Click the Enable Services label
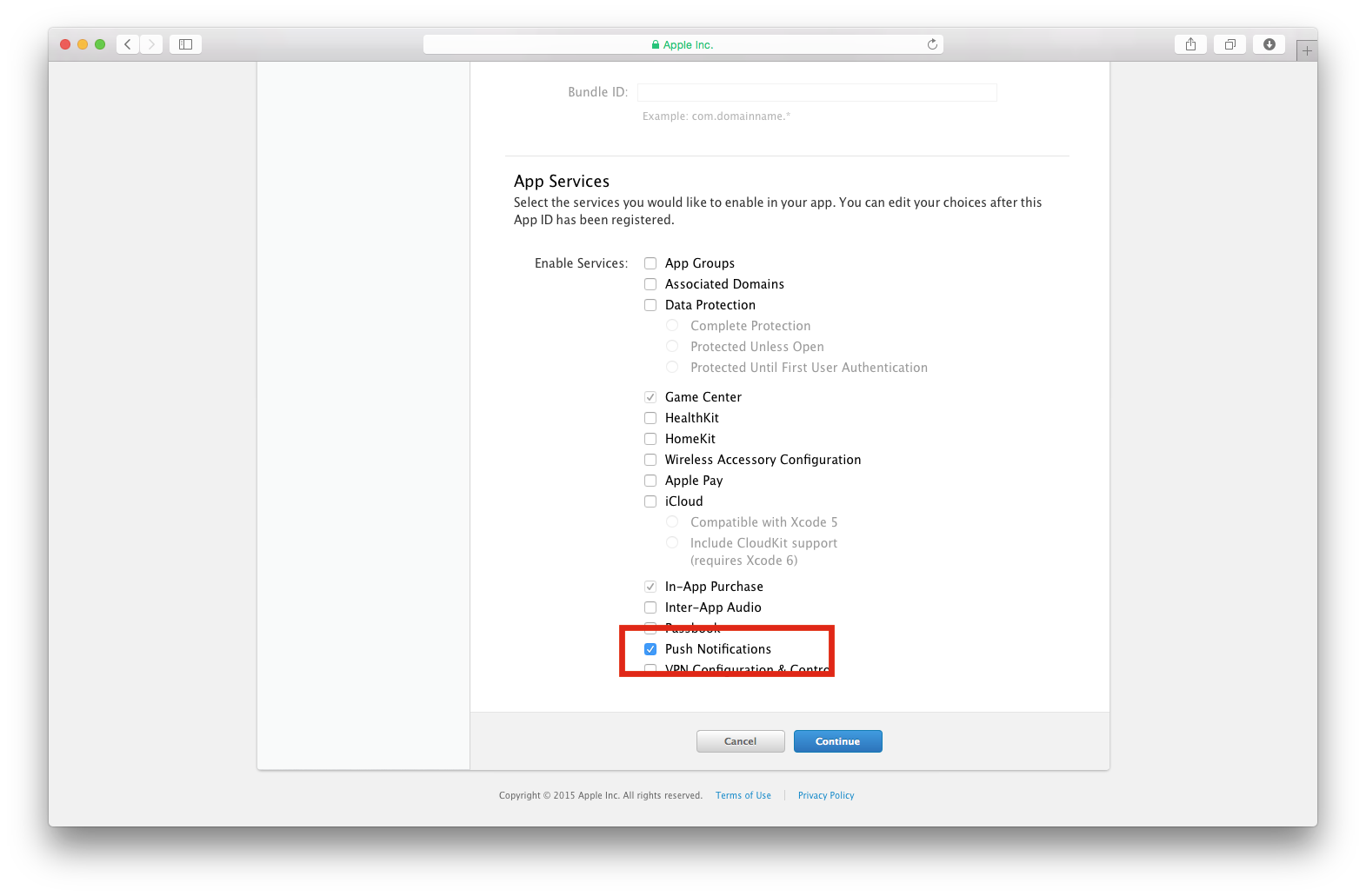 [581, 263]
